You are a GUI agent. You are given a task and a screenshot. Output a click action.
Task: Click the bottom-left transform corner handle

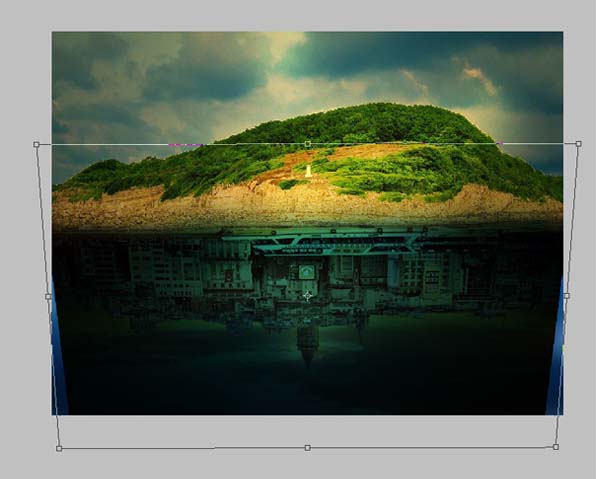59,449
